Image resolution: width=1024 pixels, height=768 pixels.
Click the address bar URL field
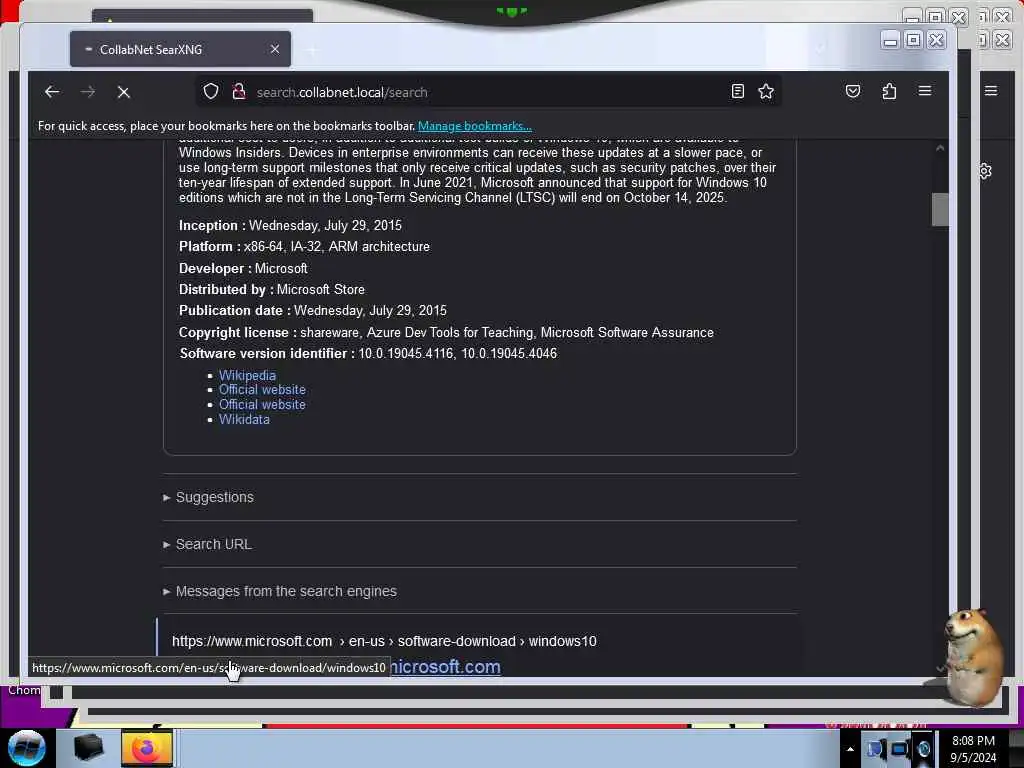tap(488, 92)
